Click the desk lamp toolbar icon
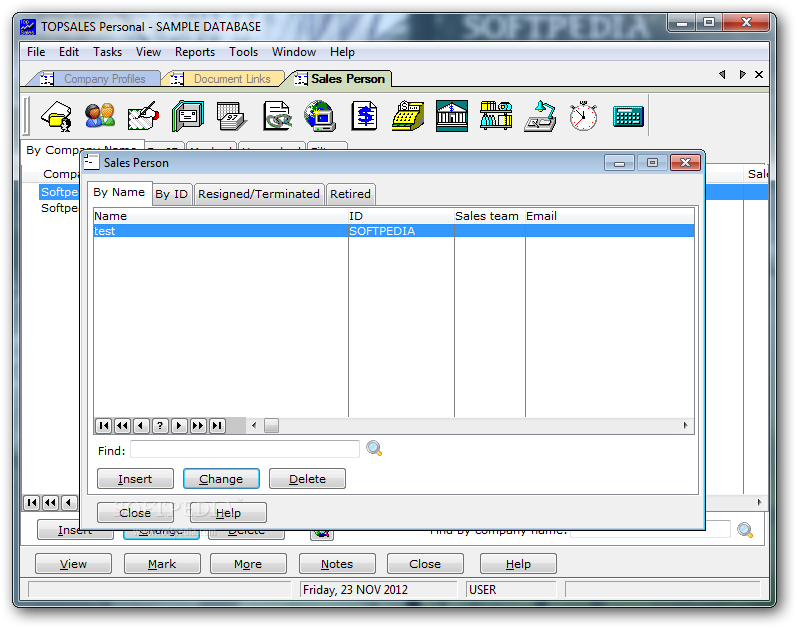 (x=540, y=116)
